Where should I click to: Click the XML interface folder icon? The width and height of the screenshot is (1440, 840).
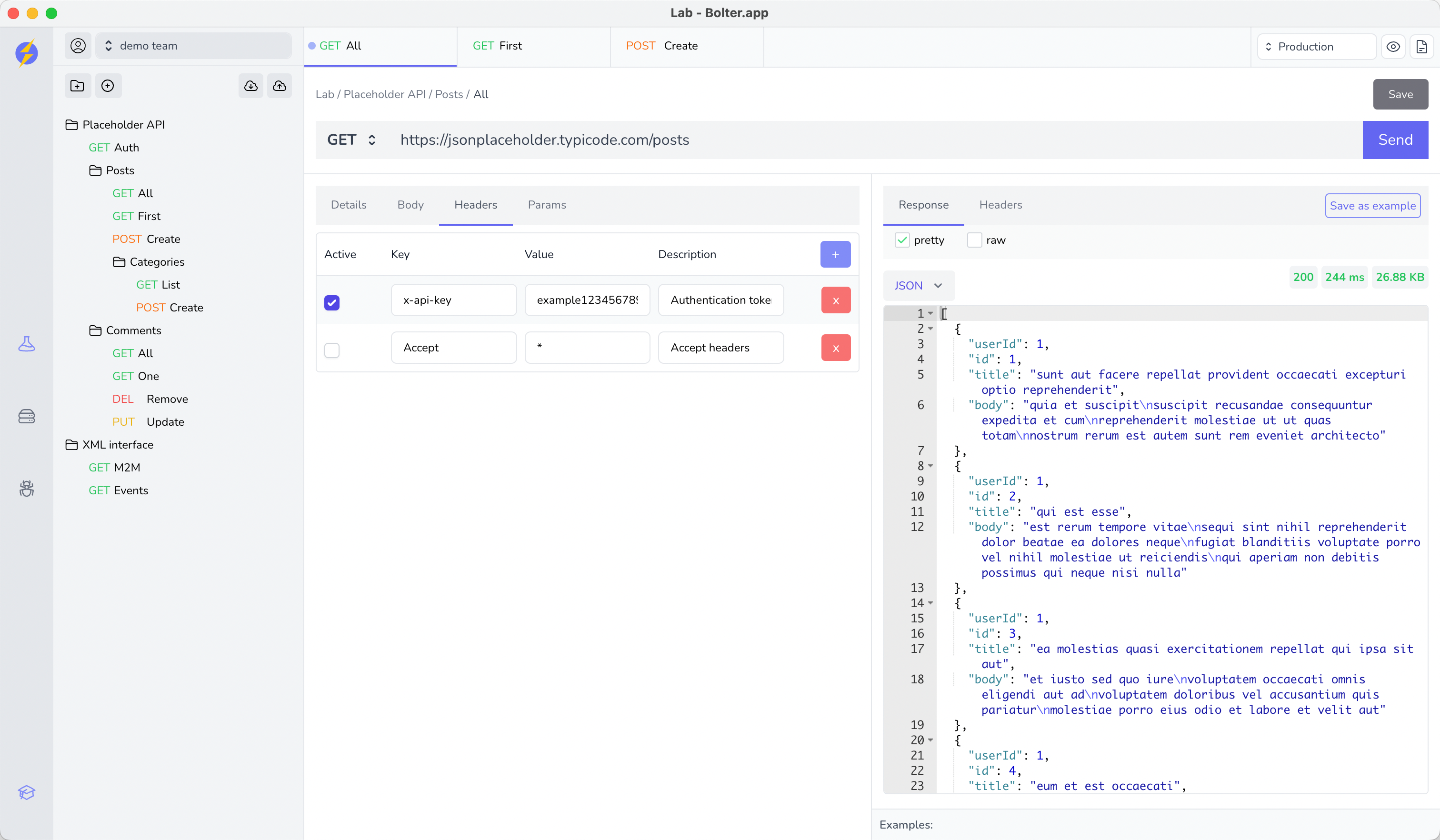71,445
